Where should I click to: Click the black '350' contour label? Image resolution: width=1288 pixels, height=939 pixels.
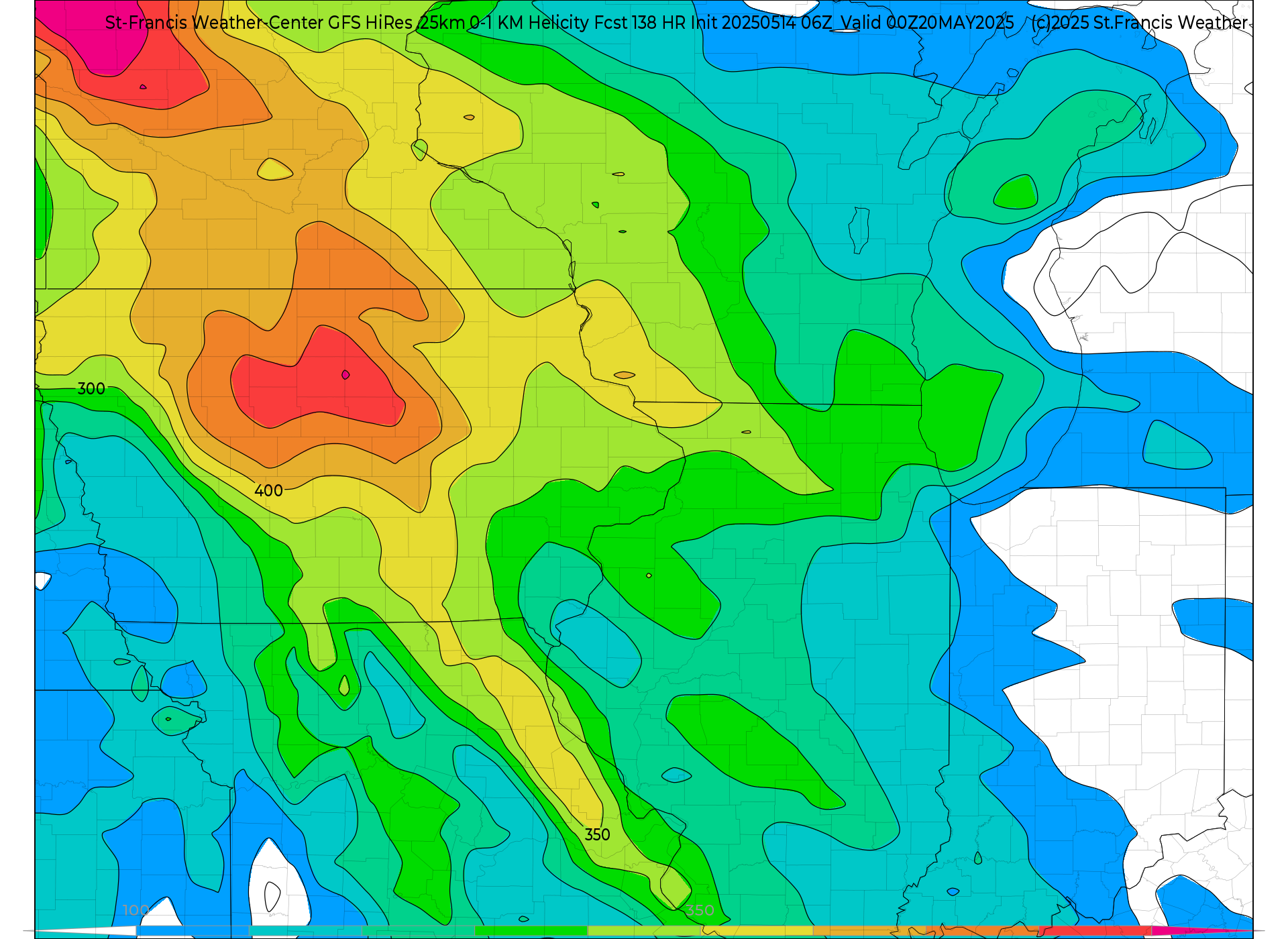pyautogui.click(x=597, y=835)
